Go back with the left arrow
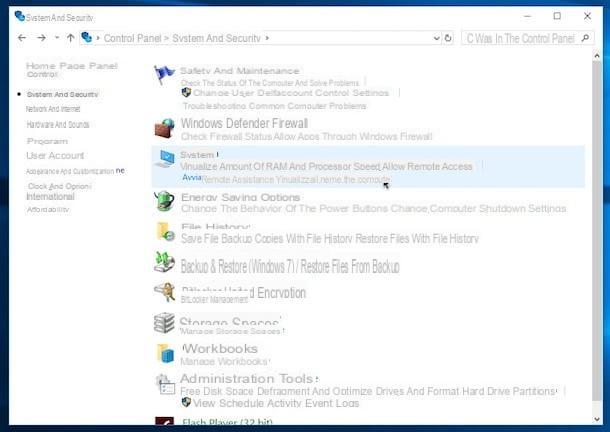Viewport: 610px width, 432px height. (22, 38)
